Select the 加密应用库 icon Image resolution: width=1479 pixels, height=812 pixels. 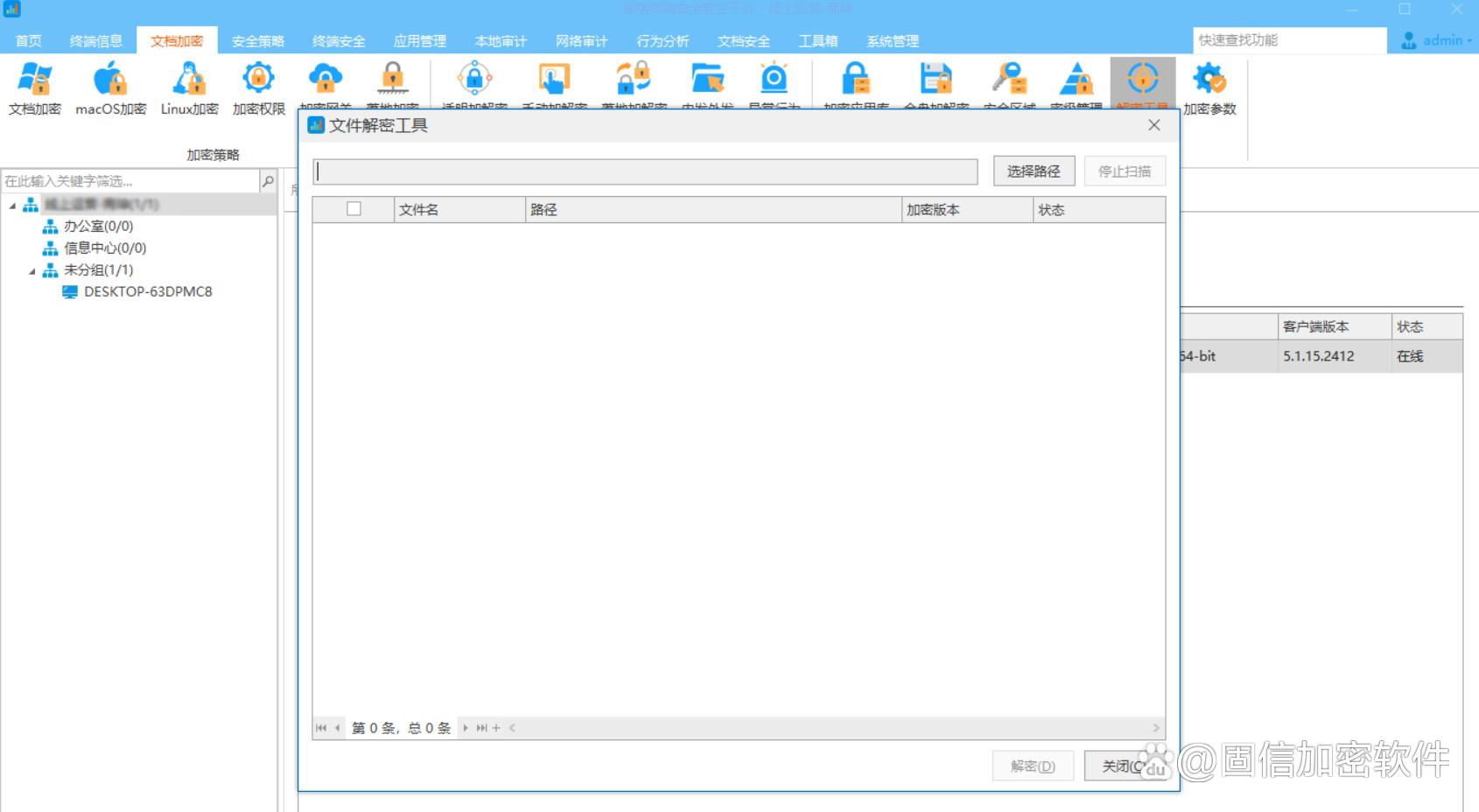(x=855, y=79)
